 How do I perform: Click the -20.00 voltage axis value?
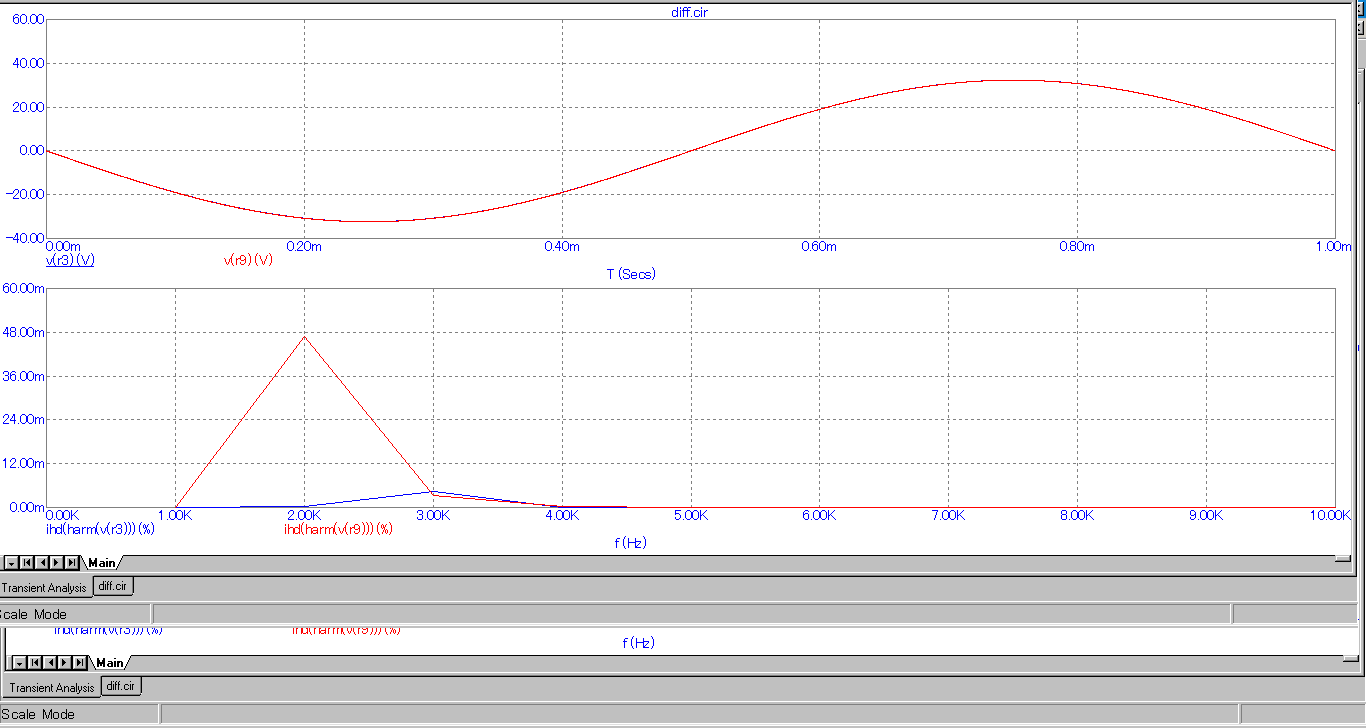coord(23,194)
